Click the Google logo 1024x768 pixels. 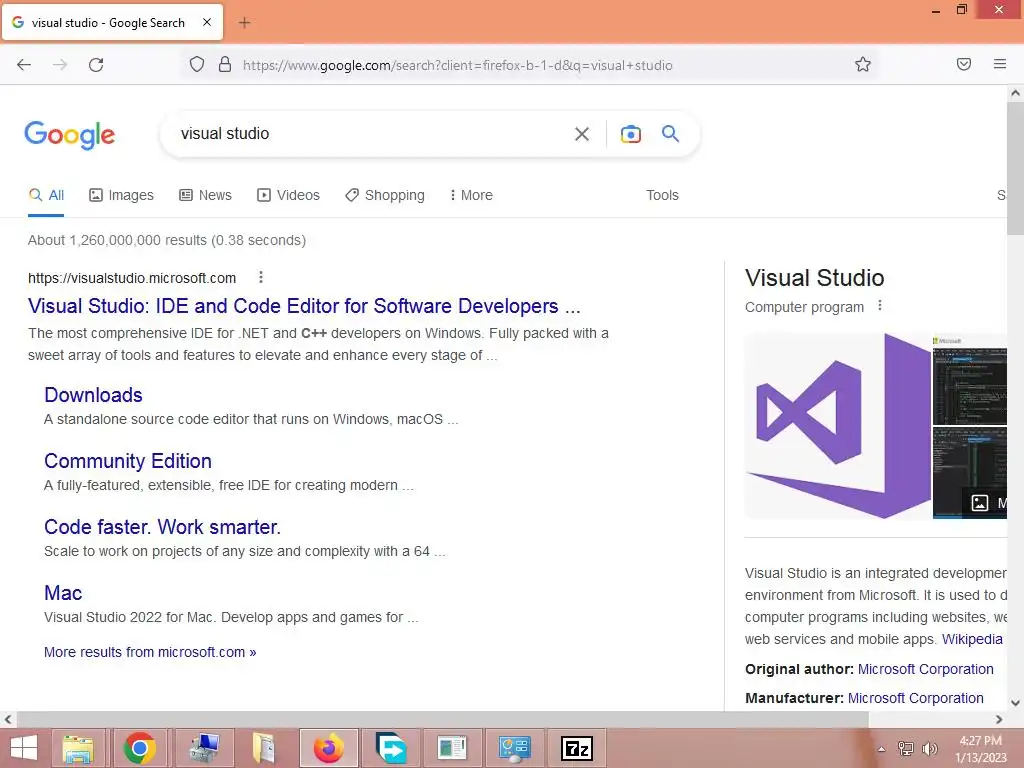[69, 135]
